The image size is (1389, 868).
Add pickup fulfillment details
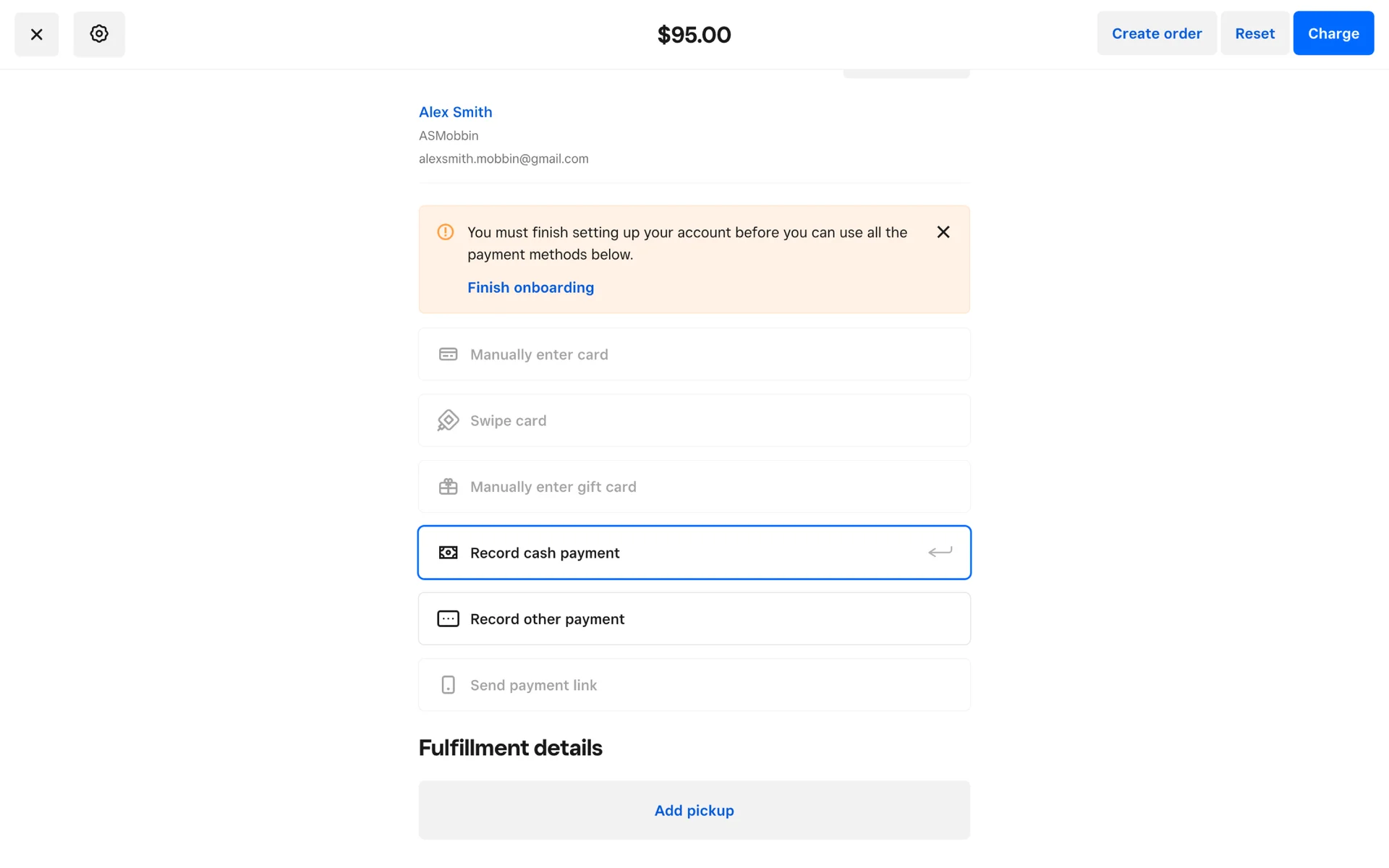pos(694,810)
